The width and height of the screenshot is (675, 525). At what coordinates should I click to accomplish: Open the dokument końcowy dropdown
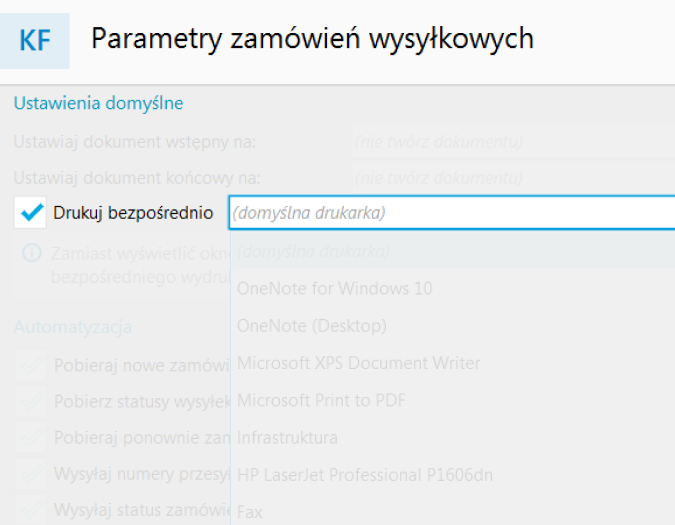click(x=513, y=178)
